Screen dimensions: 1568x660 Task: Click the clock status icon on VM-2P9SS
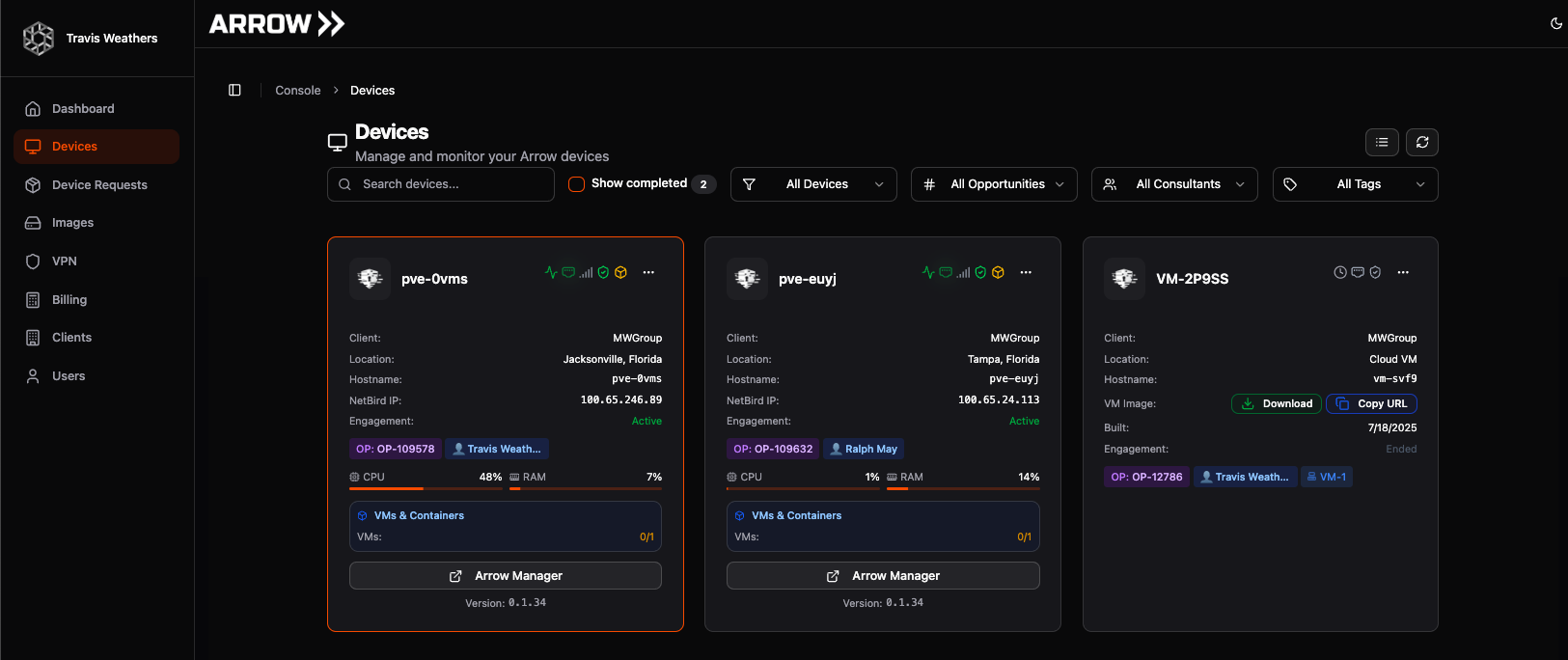1340,272
